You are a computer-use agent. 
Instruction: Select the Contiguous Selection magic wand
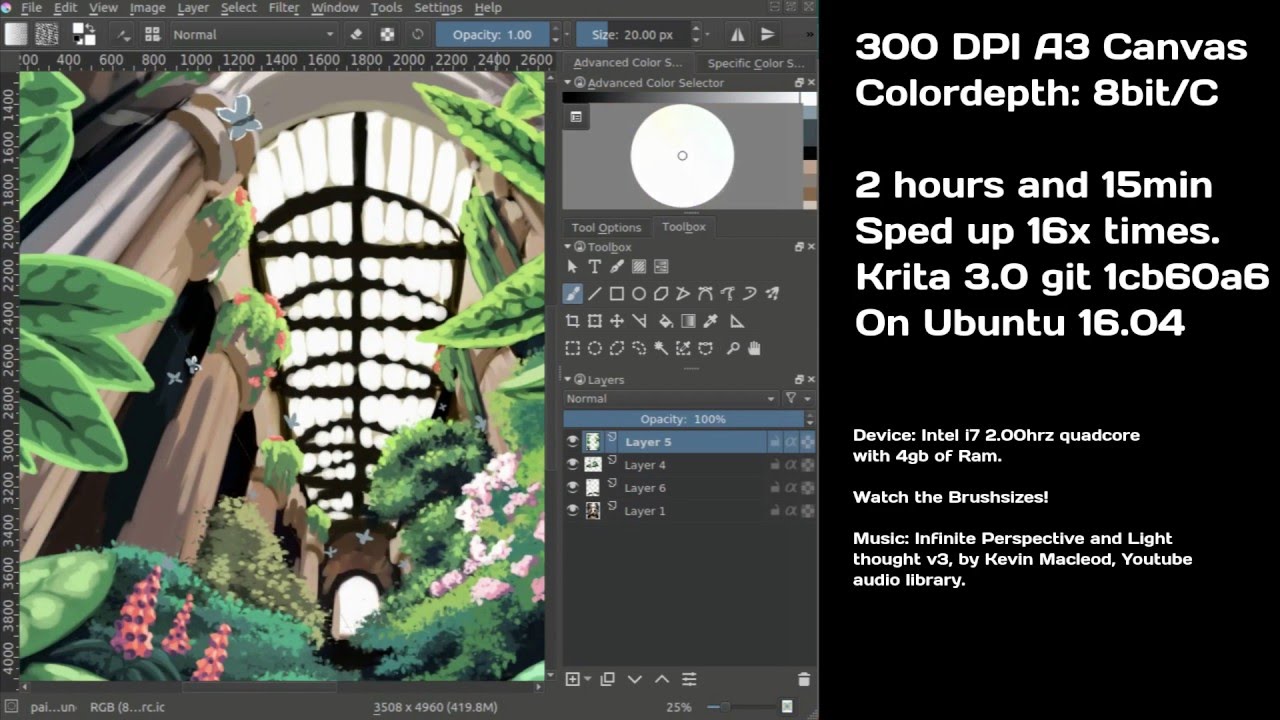coord(661,348)
